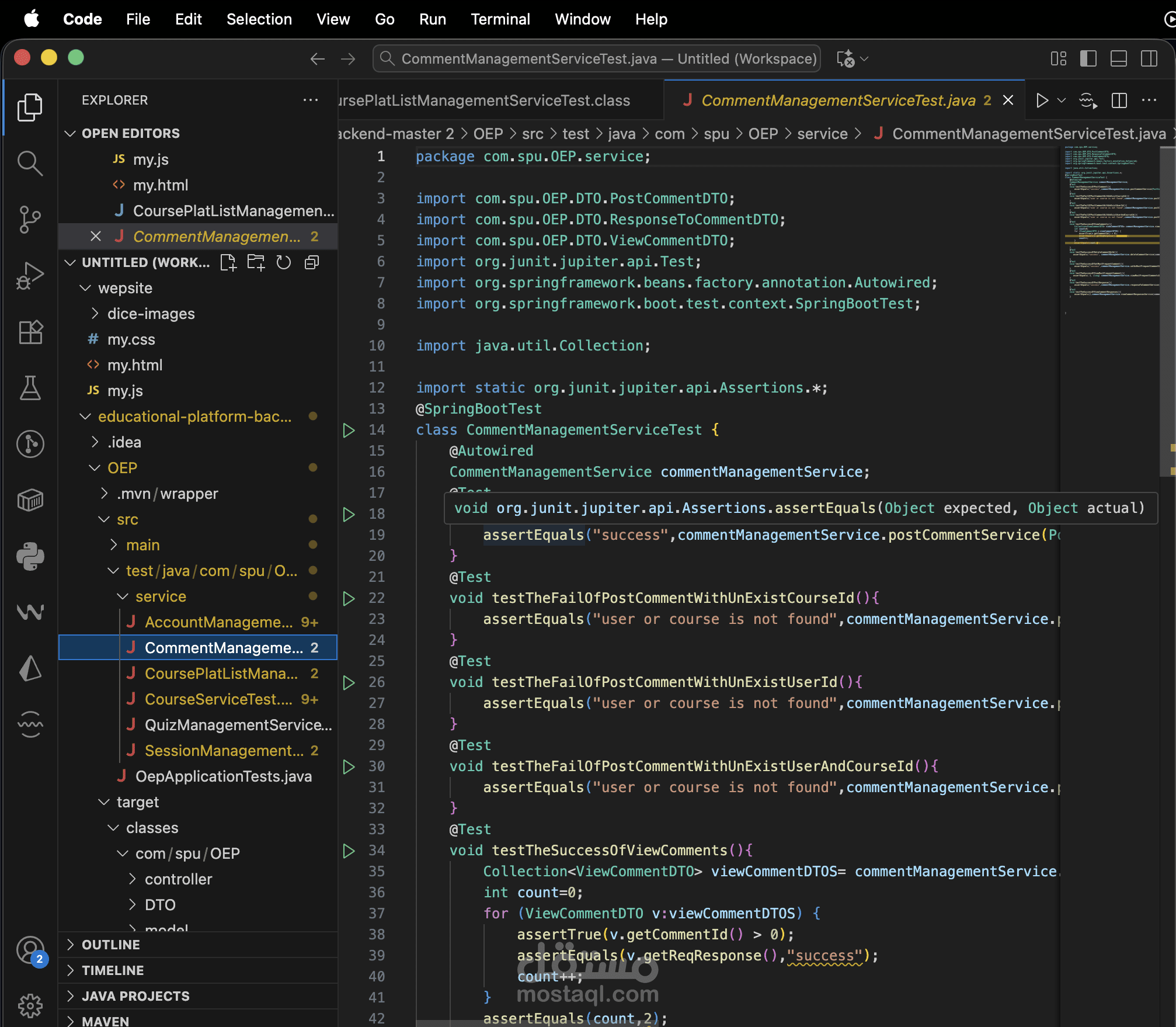Toggle the primary side bar layout button

1088,58
